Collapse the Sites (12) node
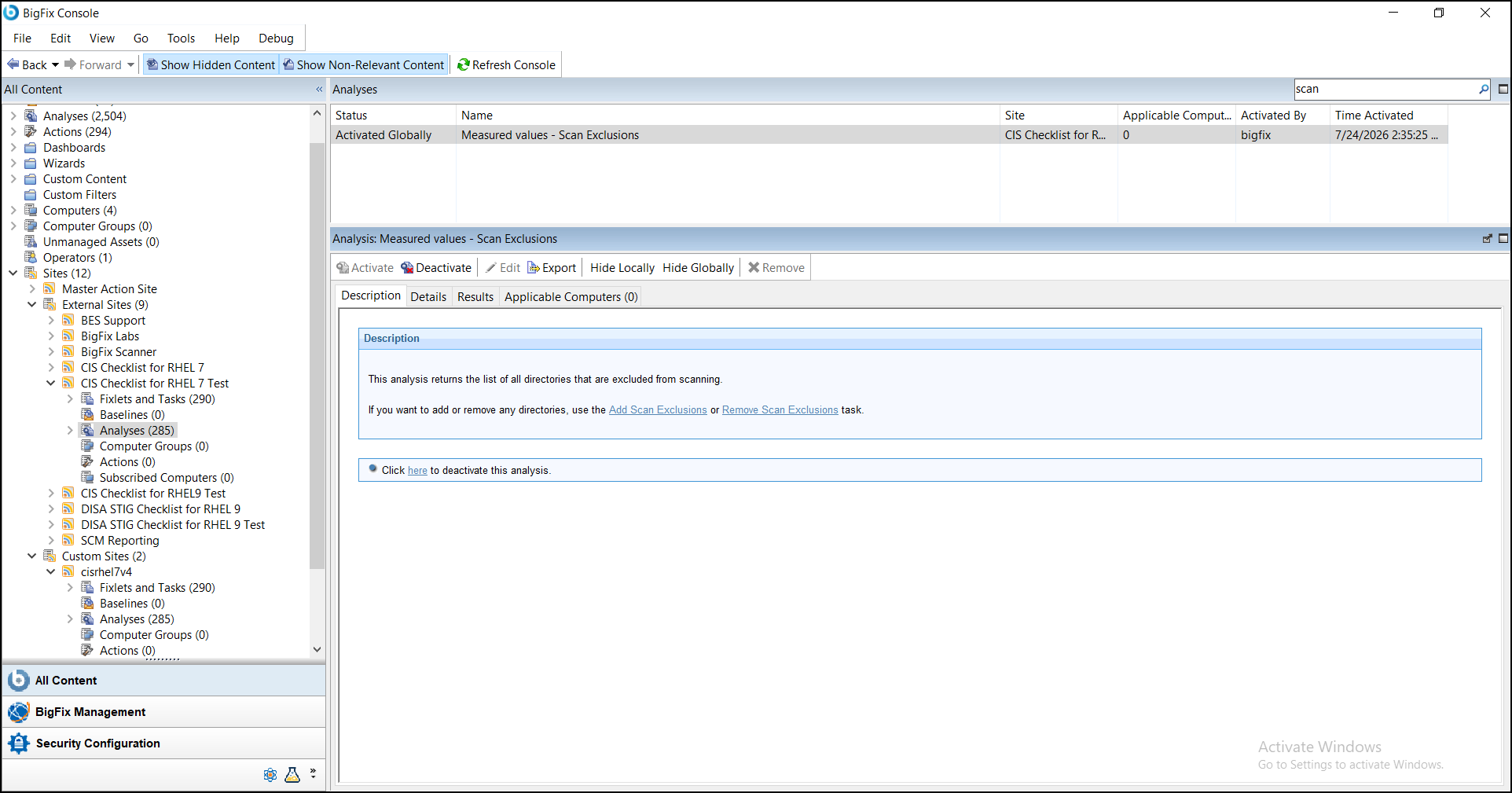Image resolution: width=1512 pixels, height=793 pixels. point(13,274)
